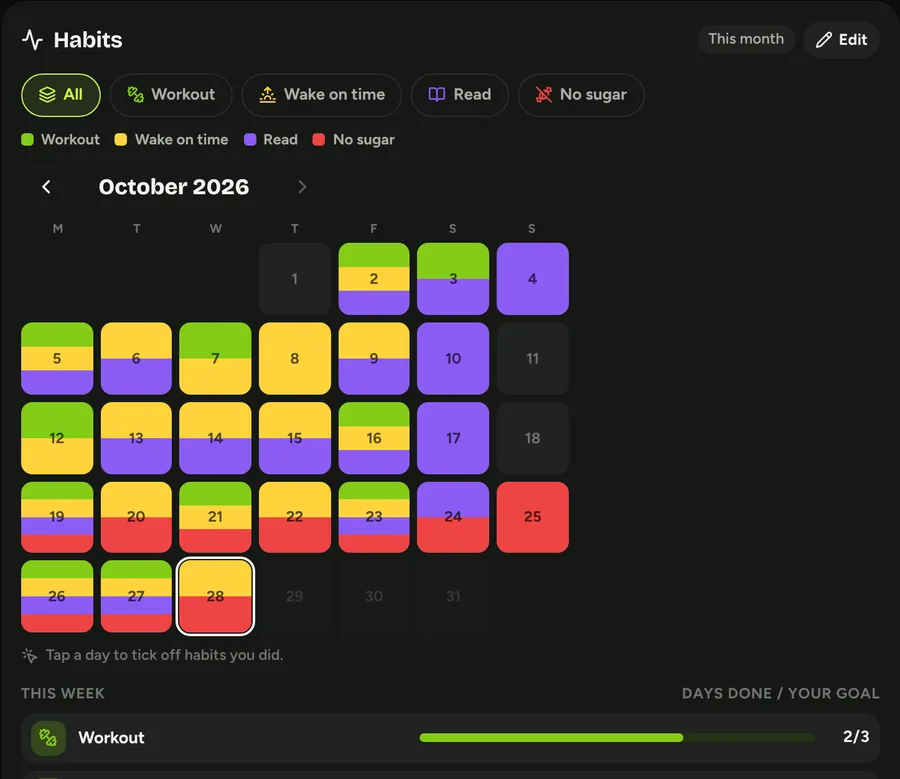Filter by No sugar habit
The height and width of the screenshot is (779, 900).
581,95
